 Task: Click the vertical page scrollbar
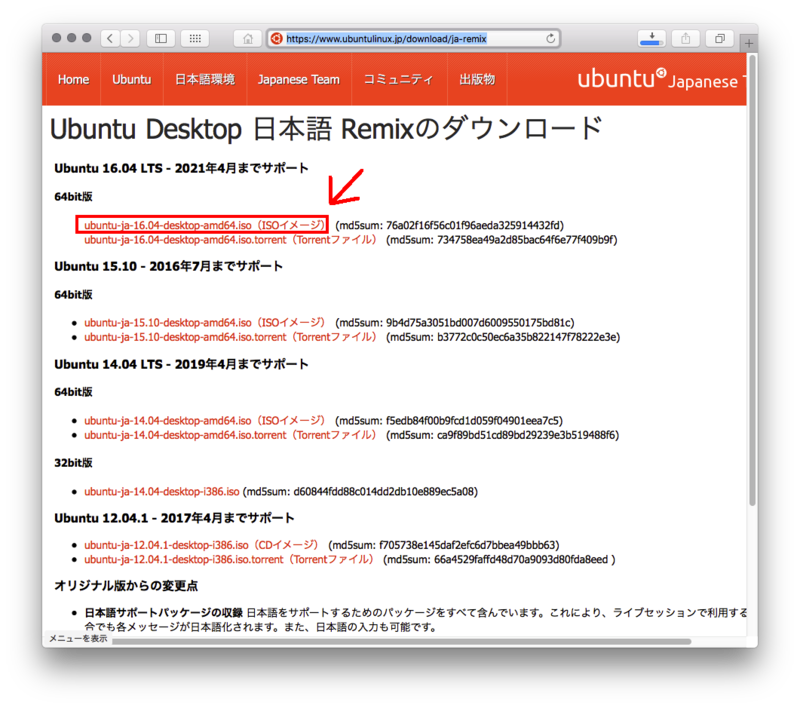[x=752, y=280]
